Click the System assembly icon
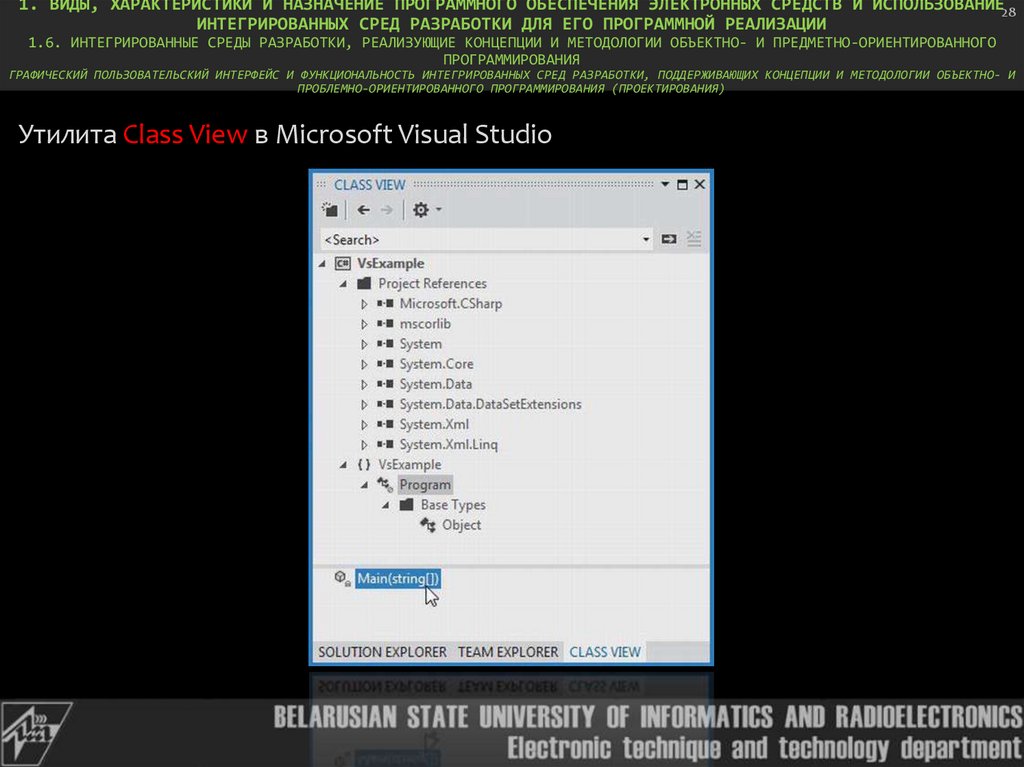This screenshot has height=767, width=1024. pos(385,344)
